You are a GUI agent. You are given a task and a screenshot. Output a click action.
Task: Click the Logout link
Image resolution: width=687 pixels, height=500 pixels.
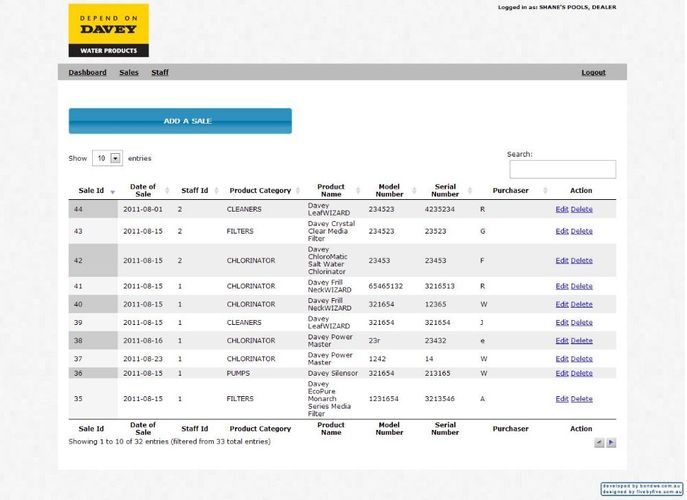pos(593,72)
